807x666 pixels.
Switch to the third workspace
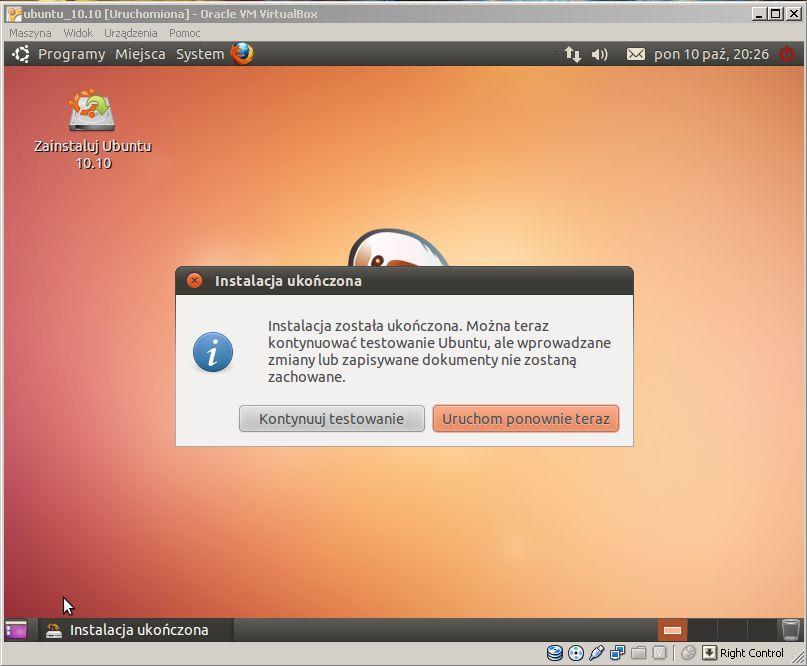(x=732, y=629)
